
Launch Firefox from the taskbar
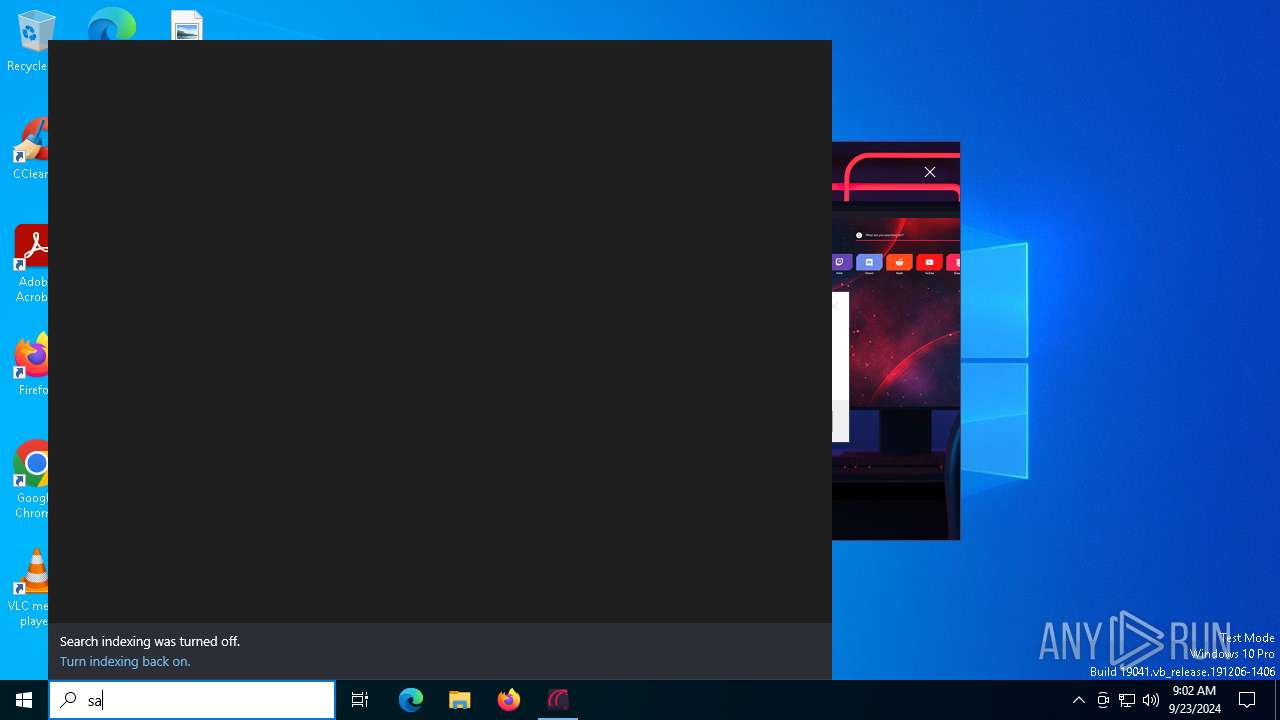509,700
